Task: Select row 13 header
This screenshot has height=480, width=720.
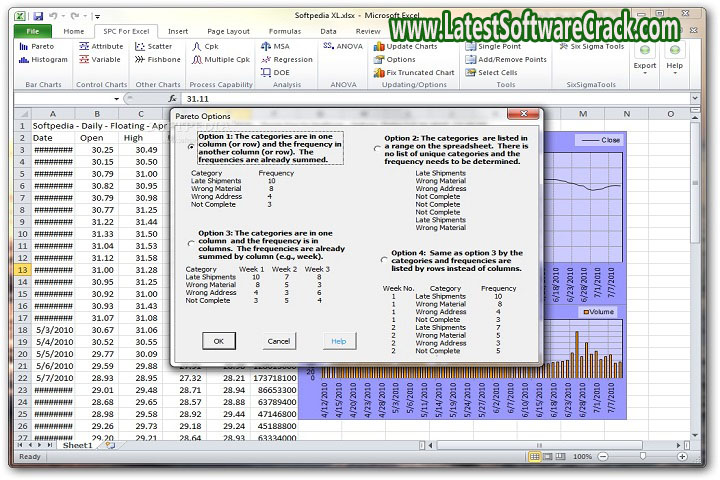Action: (x=22, y=270)
